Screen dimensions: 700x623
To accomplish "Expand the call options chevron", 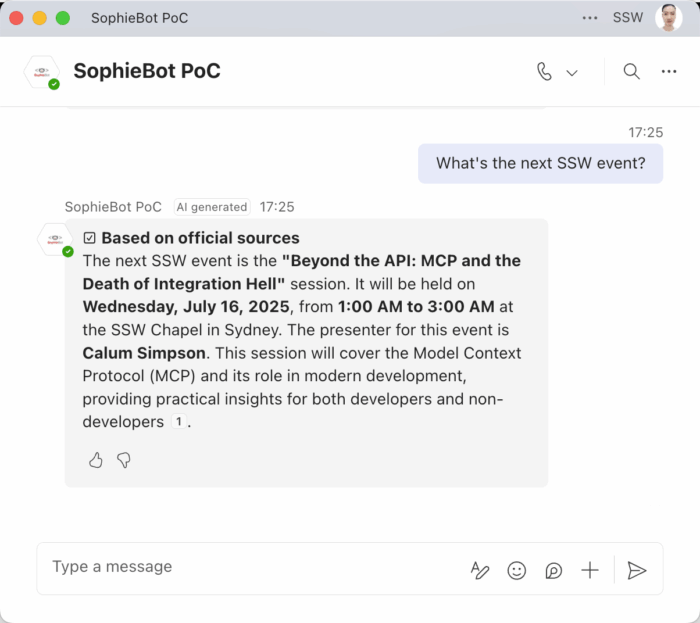I will click(572, 72).
